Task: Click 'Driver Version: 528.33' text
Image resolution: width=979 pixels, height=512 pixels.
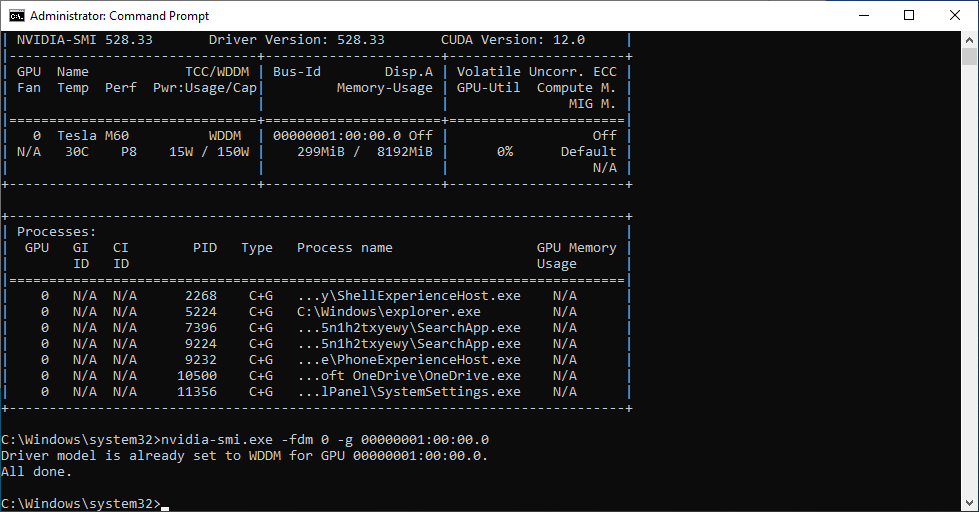Action: [297, 40]
